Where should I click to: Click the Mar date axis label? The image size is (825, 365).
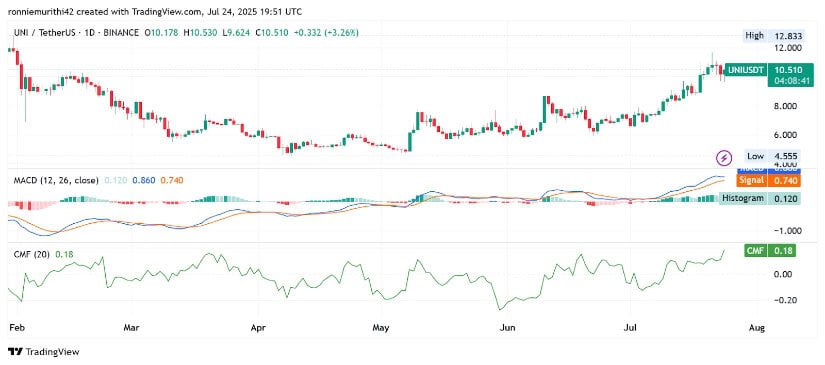coord(132,328)
